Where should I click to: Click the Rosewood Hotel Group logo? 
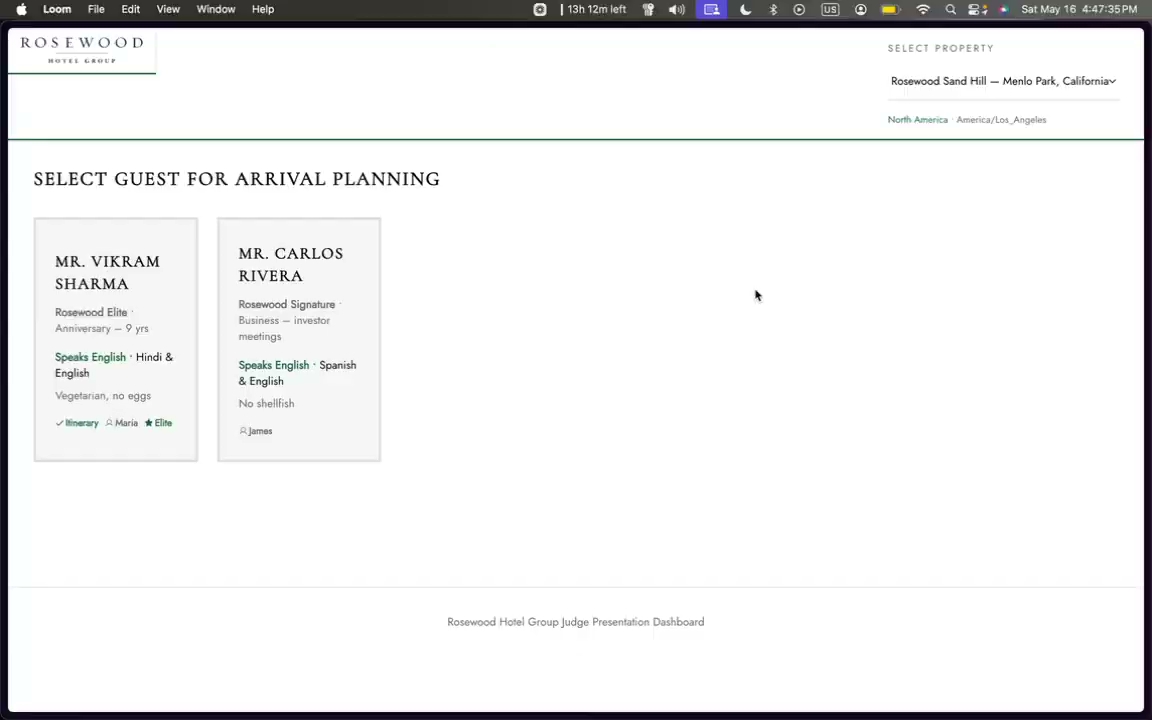pyautogui.click(x=82, y=49)
